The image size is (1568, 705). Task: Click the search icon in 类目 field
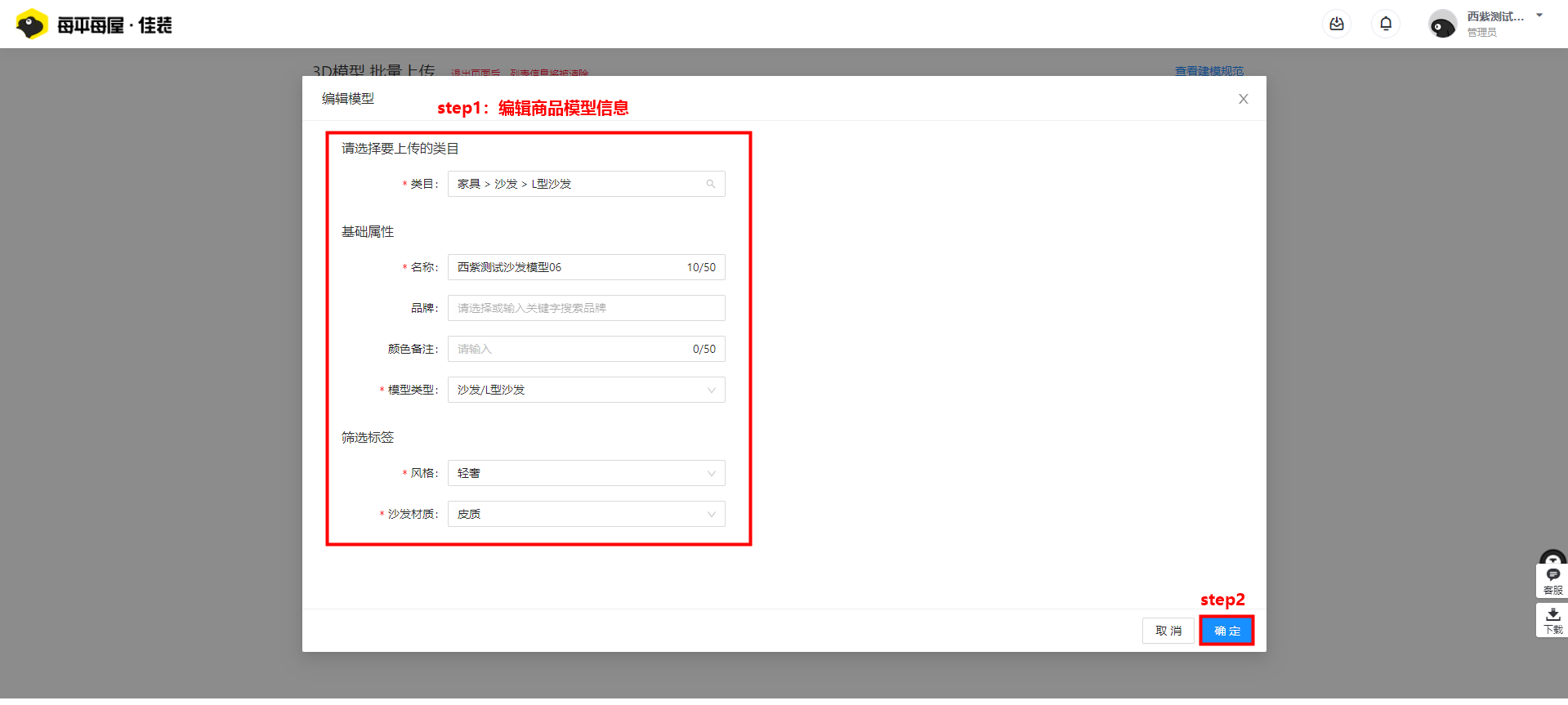[711, 184]
